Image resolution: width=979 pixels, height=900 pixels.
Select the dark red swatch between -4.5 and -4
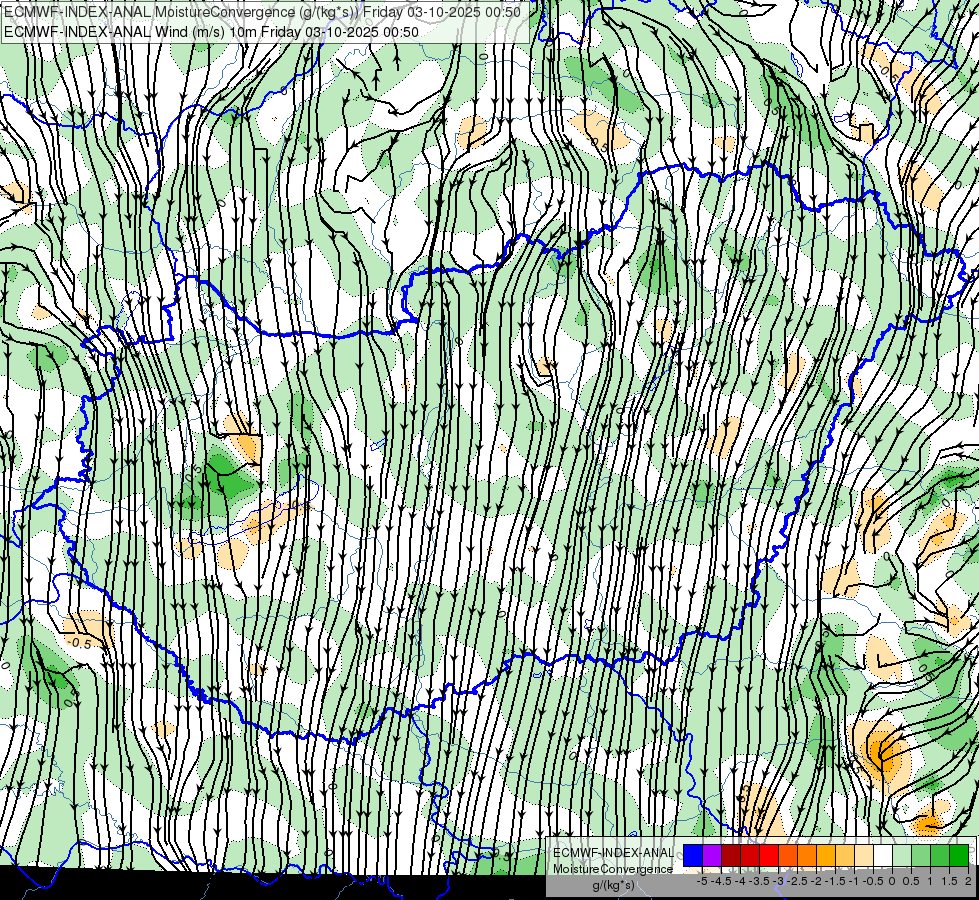tap(731, 856)
